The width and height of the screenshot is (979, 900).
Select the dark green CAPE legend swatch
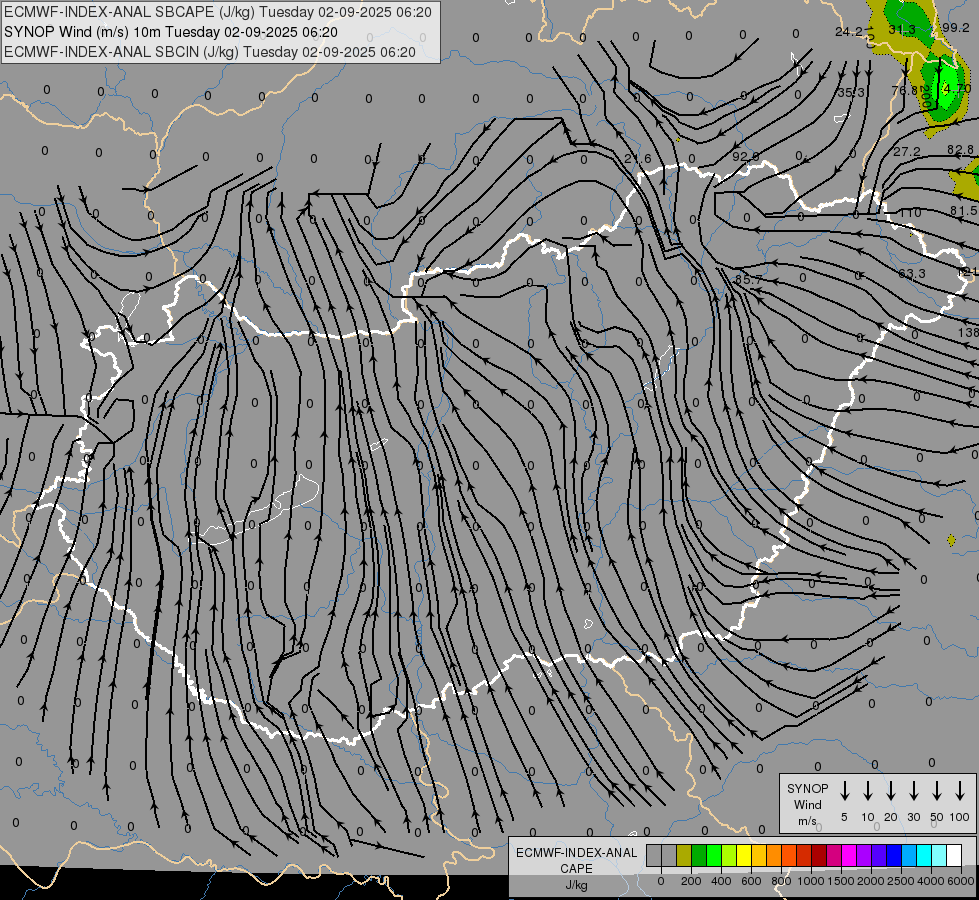click(x=699, y=855)
